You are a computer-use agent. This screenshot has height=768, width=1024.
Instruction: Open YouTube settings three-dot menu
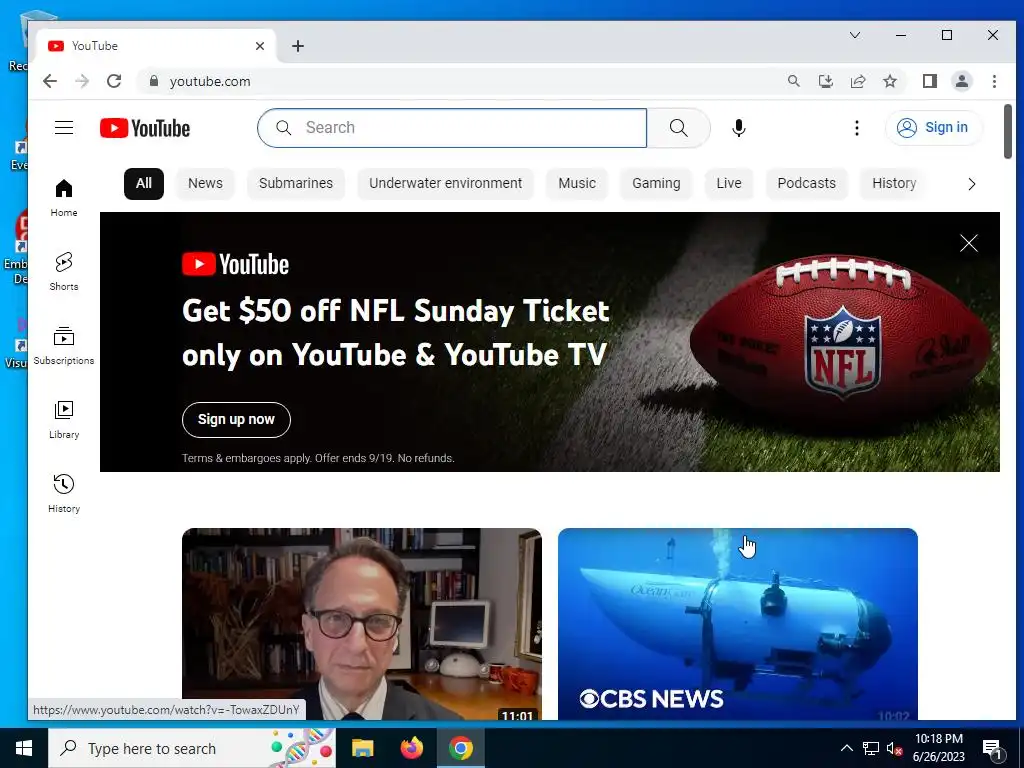click(857, 128)
